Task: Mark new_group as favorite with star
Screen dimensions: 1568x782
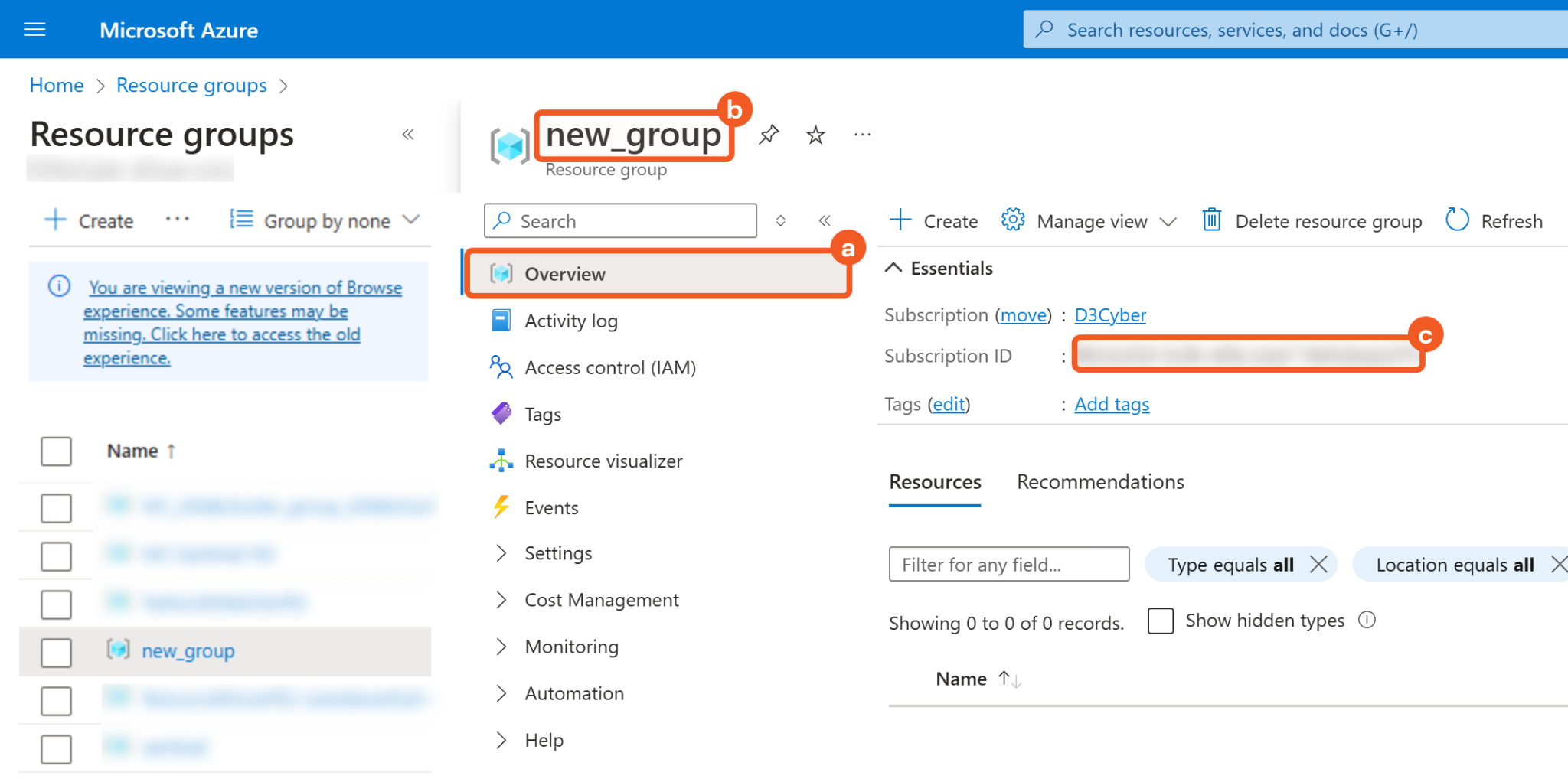Action: click(815, 135)
